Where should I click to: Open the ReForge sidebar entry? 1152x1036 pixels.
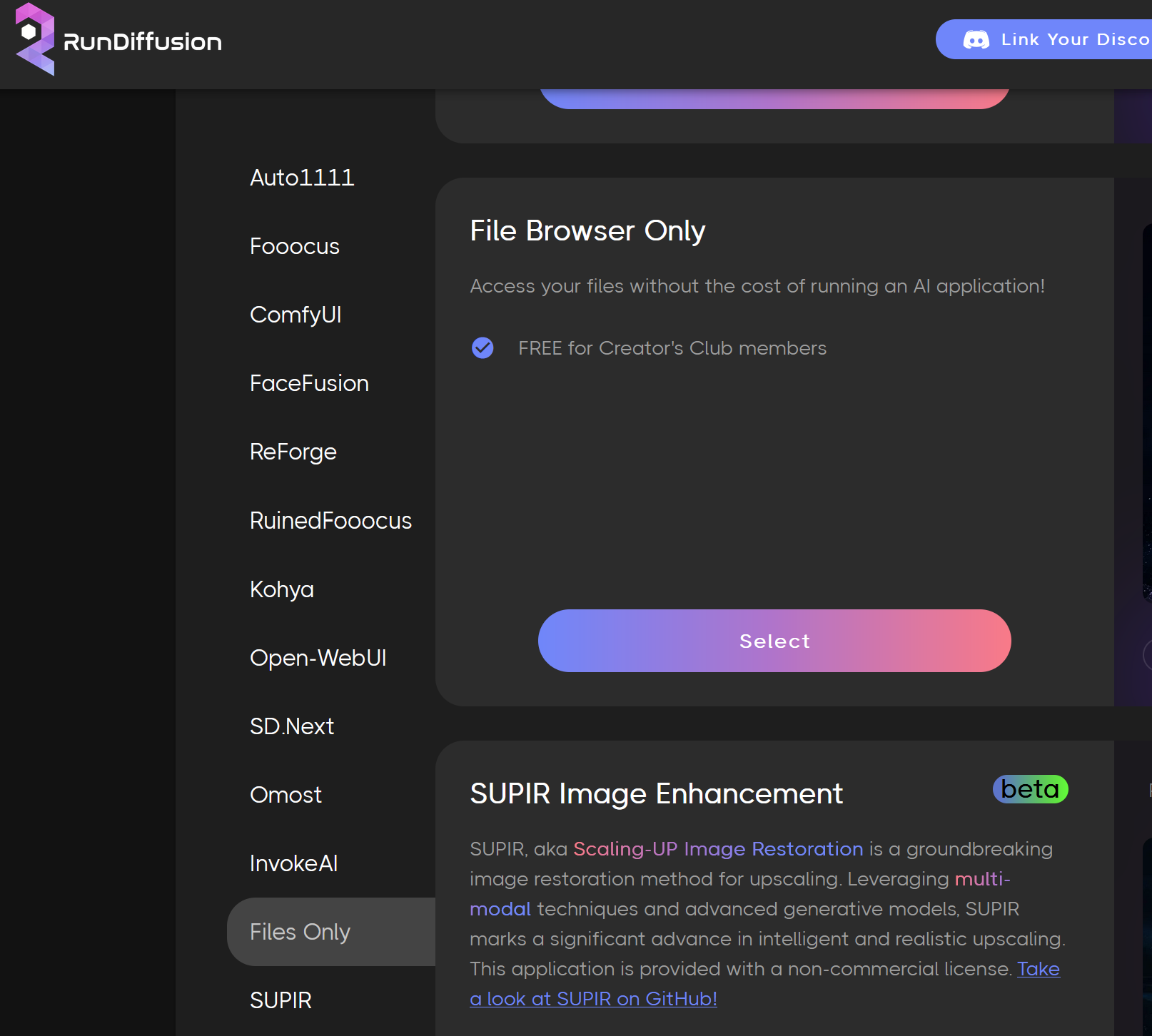pos(293,452)
